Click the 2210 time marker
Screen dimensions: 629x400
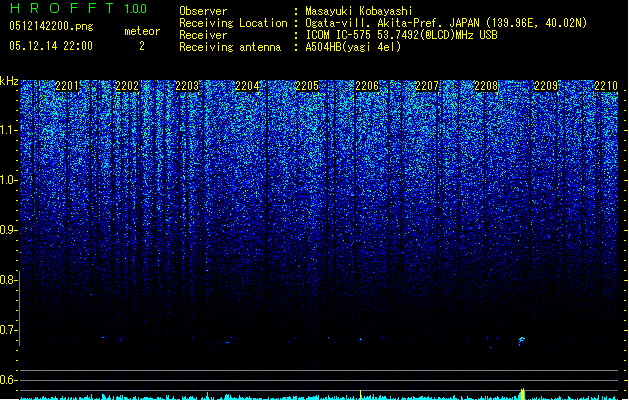tap(606, 85)
